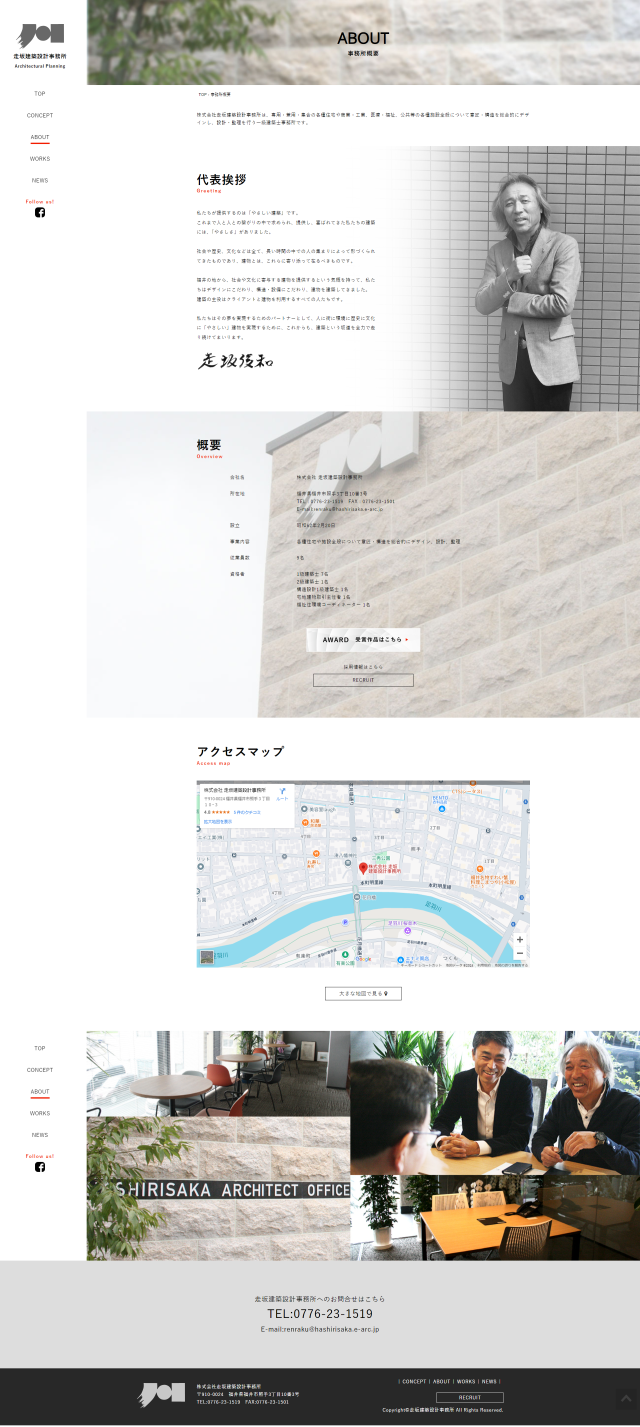Click the route directions icon on the map

[283, 793]
